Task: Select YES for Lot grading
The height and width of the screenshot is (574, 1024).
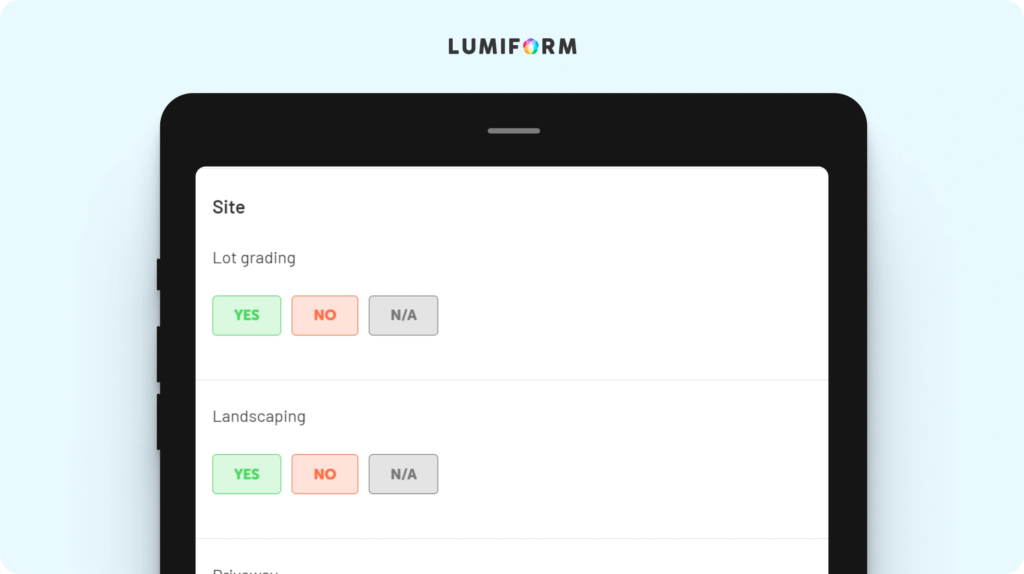Action: pyautogui.click(x=247, y=315)
